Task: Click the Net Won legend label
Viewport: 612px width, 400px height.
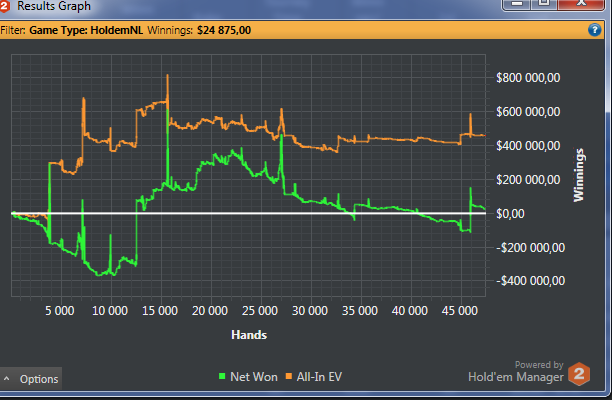Action: 254,377
